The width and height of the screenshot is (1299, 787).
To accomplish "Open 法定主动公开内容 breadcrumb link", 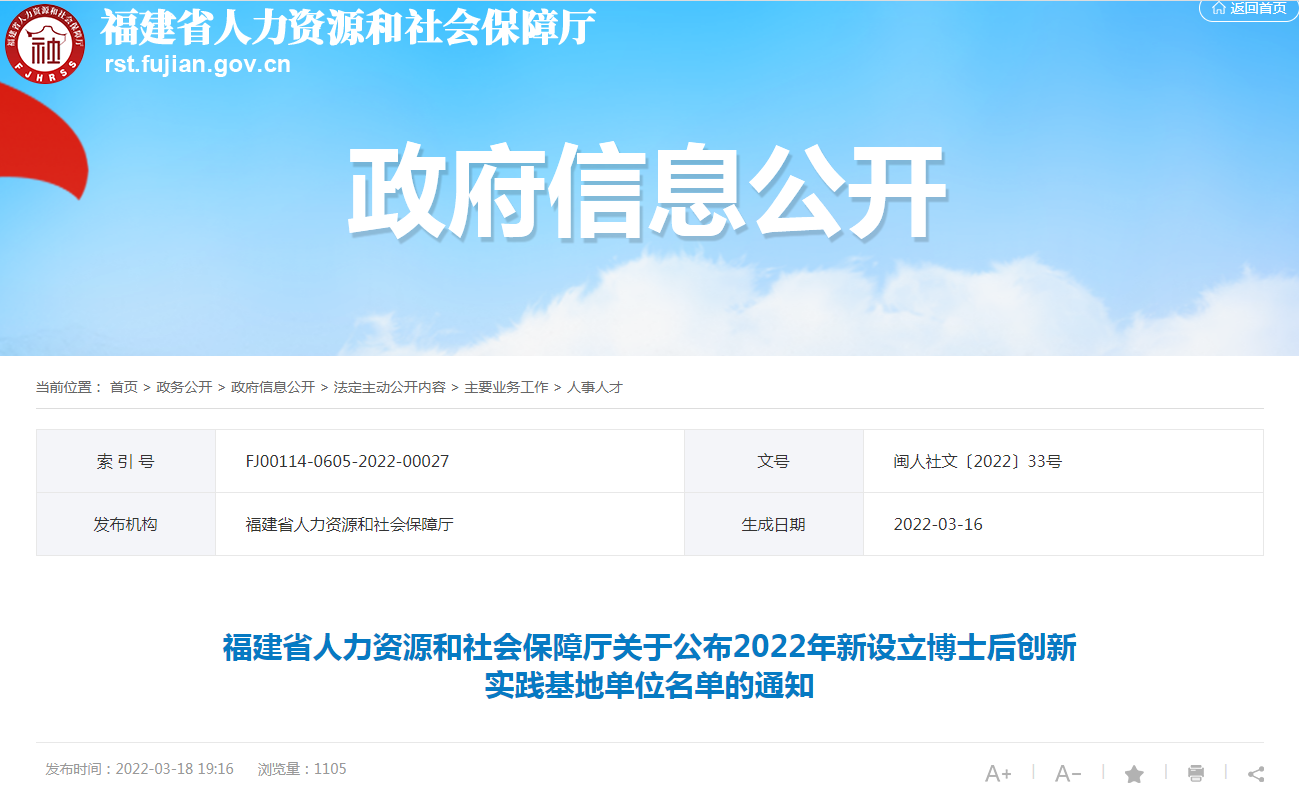I will (x=389, y=387).
